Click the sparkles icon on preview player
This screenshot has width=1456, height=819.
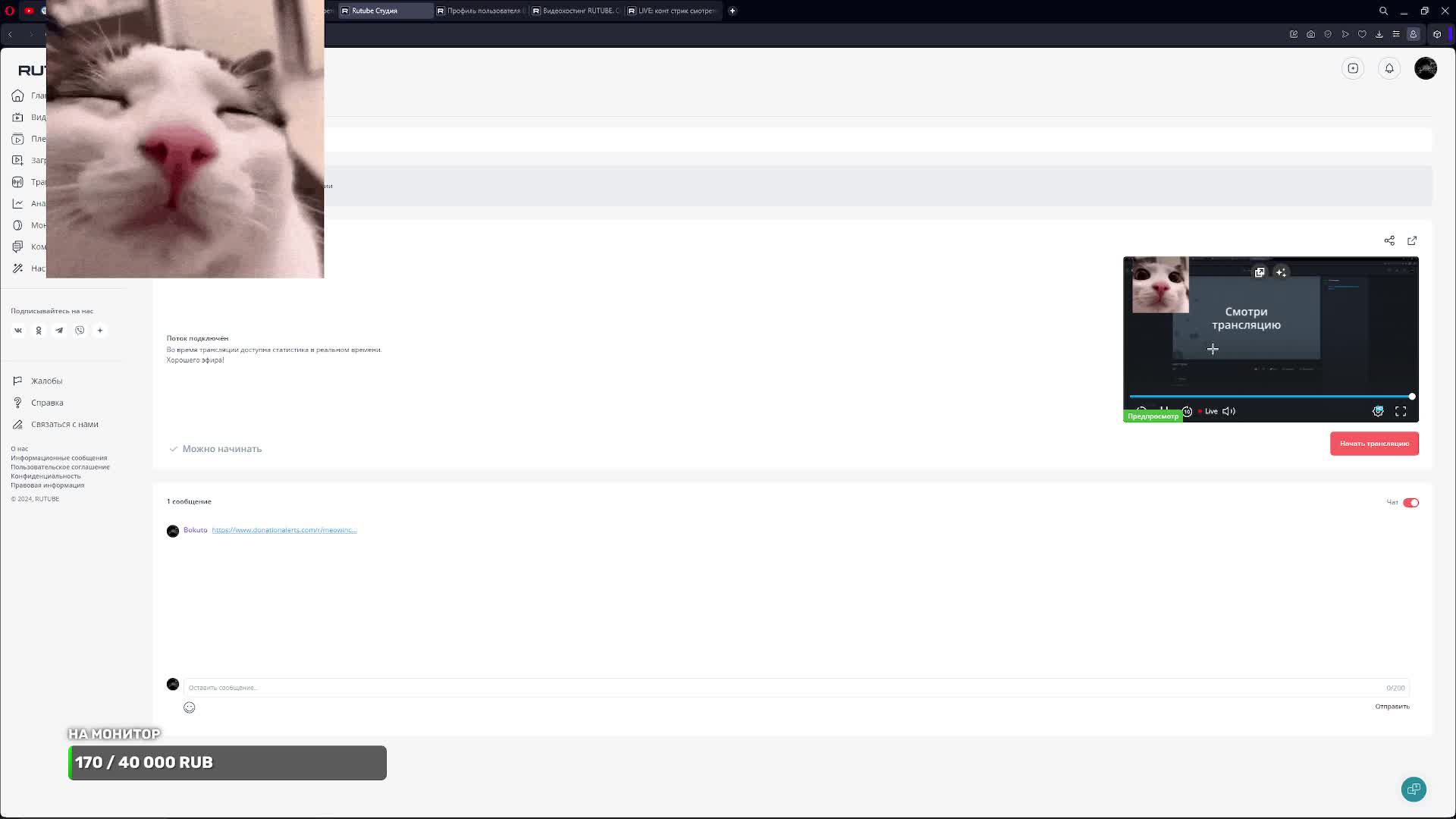(x=1281, y=272)
